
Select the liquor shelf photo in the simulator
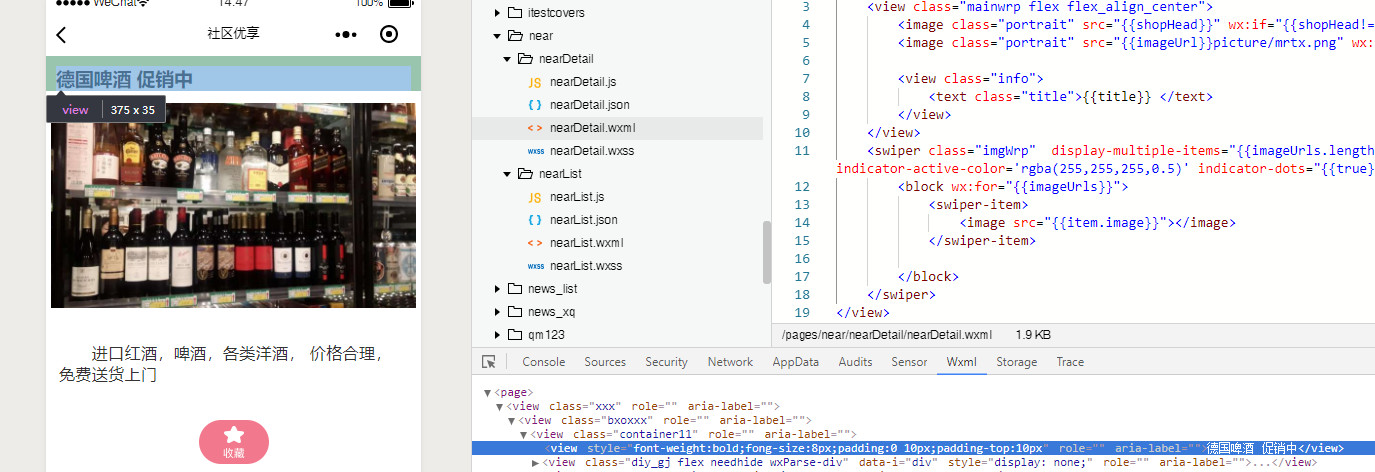pos(233,205)
